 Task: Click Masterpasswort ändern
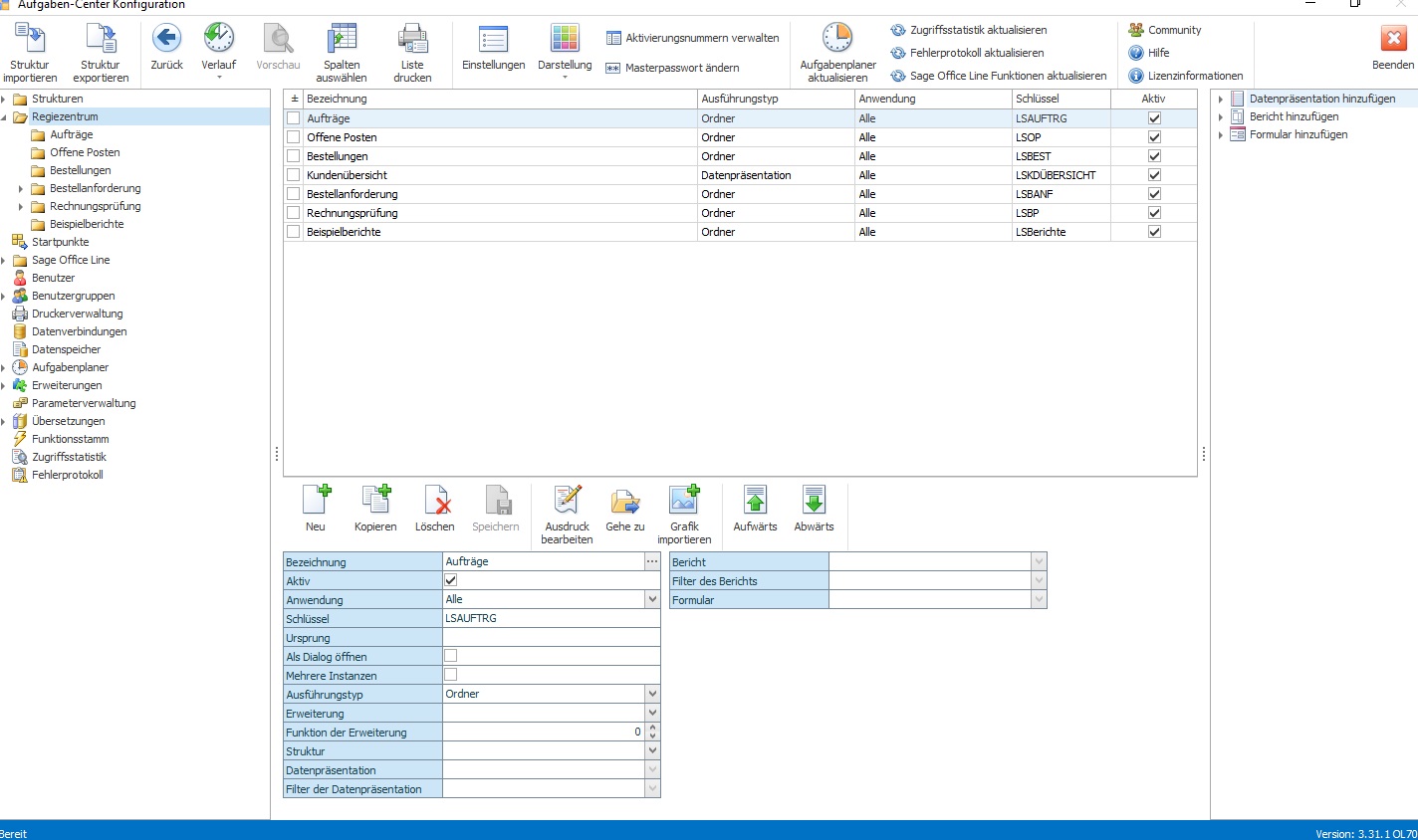[x=673, y=68]
